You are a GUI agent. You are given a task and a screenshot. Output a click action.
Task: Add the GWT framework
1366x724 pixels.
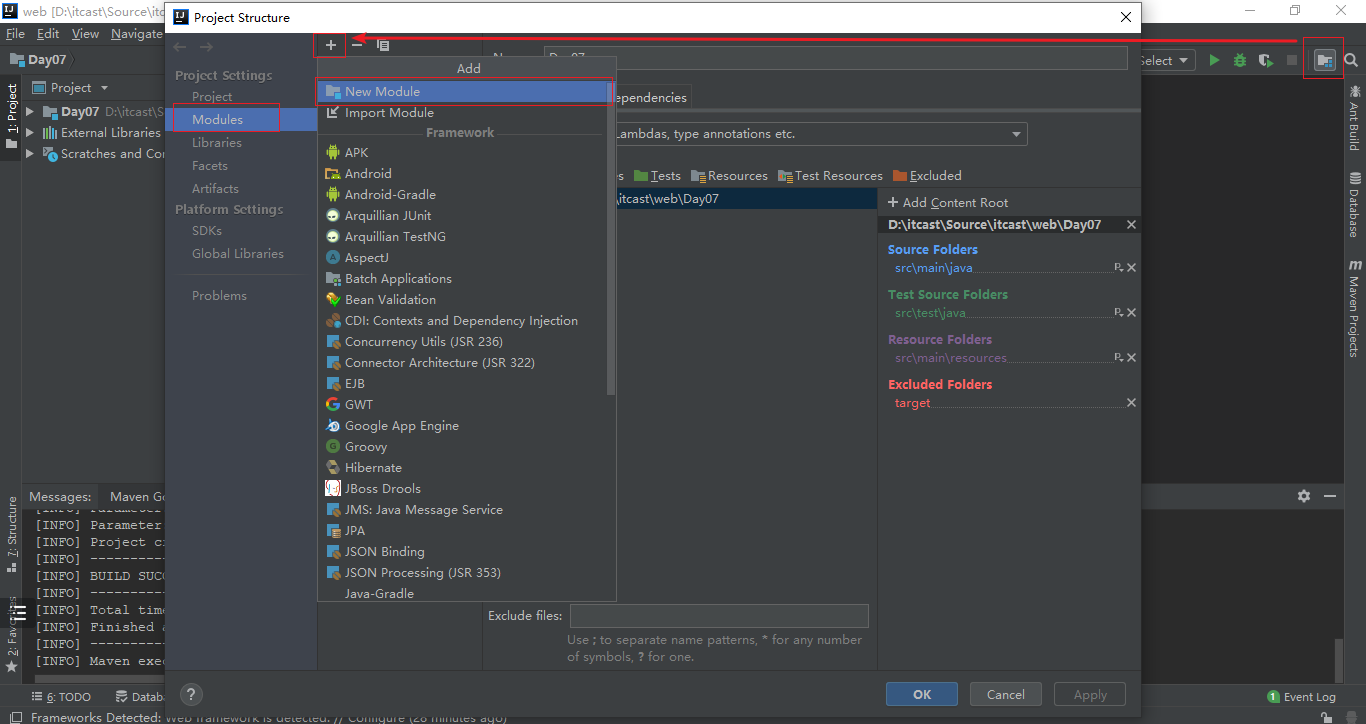point(358,405)
